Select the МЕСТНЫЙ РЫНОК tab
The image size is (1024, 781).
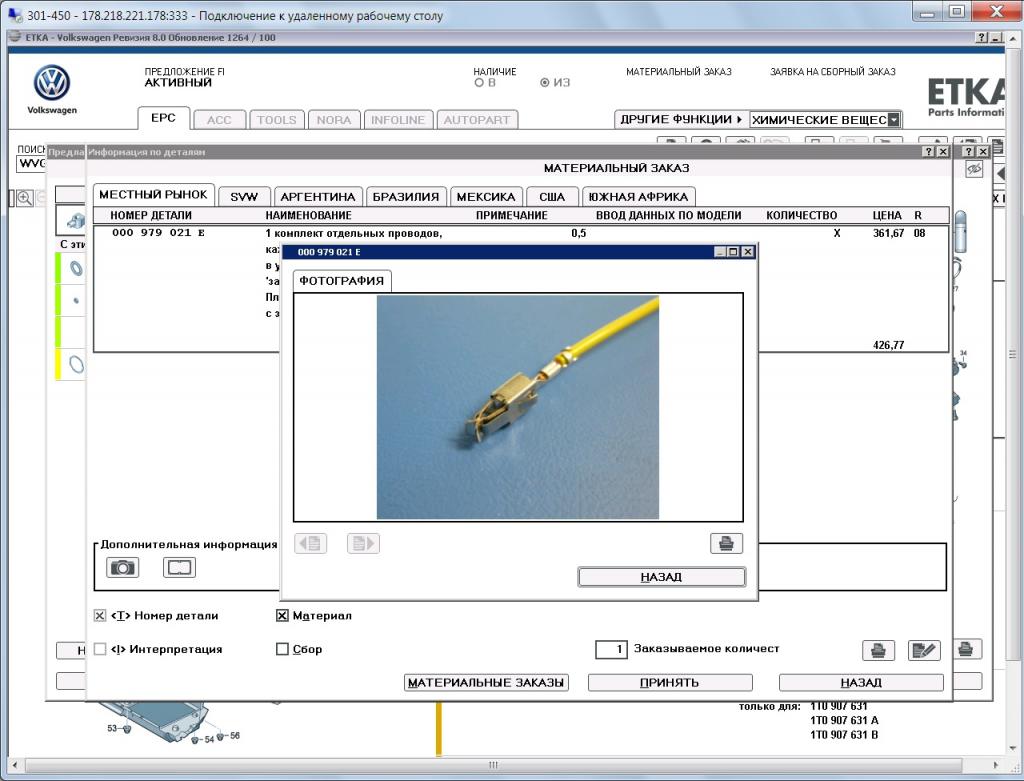(153, 195)
